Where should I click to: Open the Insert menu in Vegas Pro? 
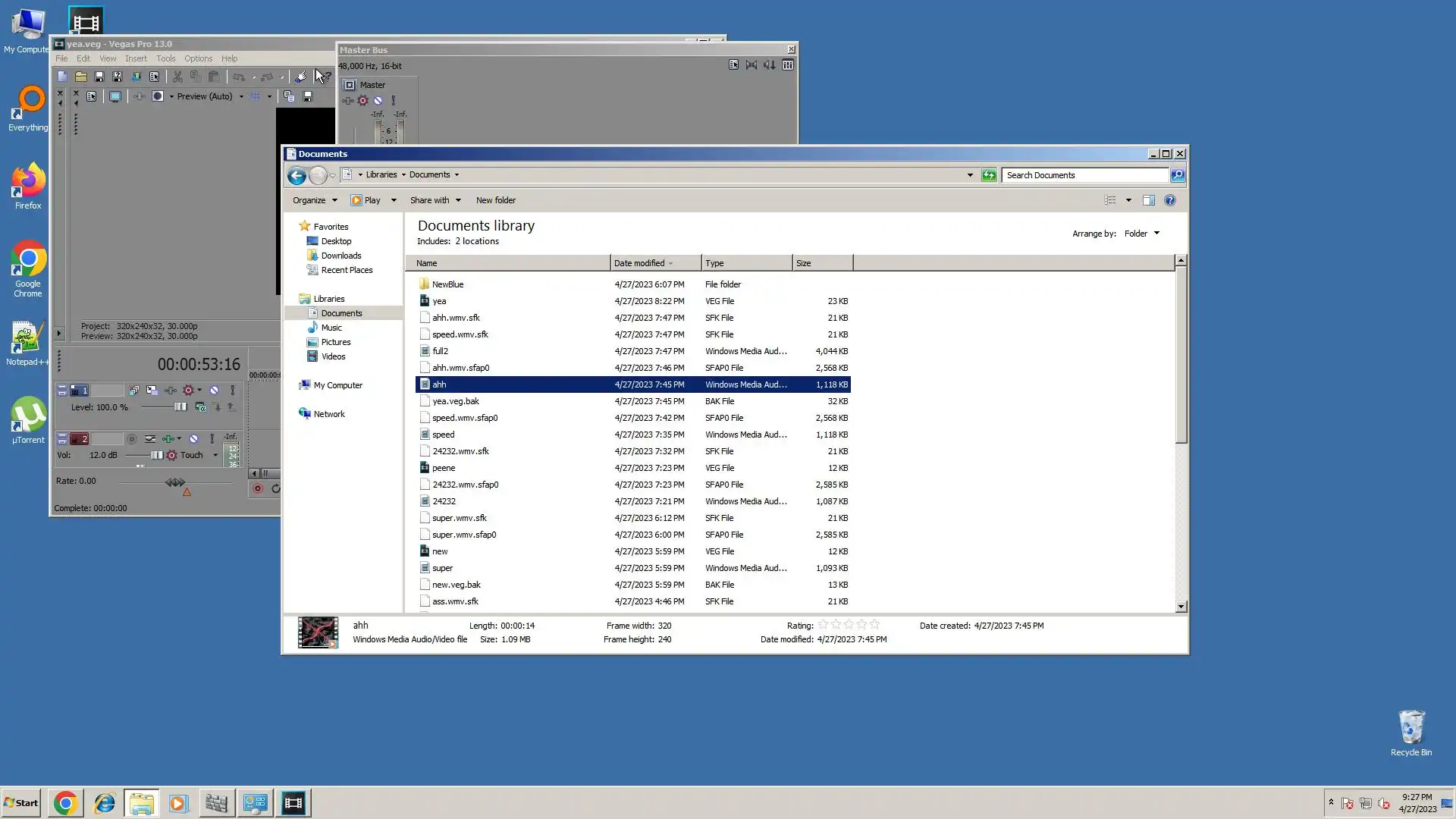[x=136, y=58]
